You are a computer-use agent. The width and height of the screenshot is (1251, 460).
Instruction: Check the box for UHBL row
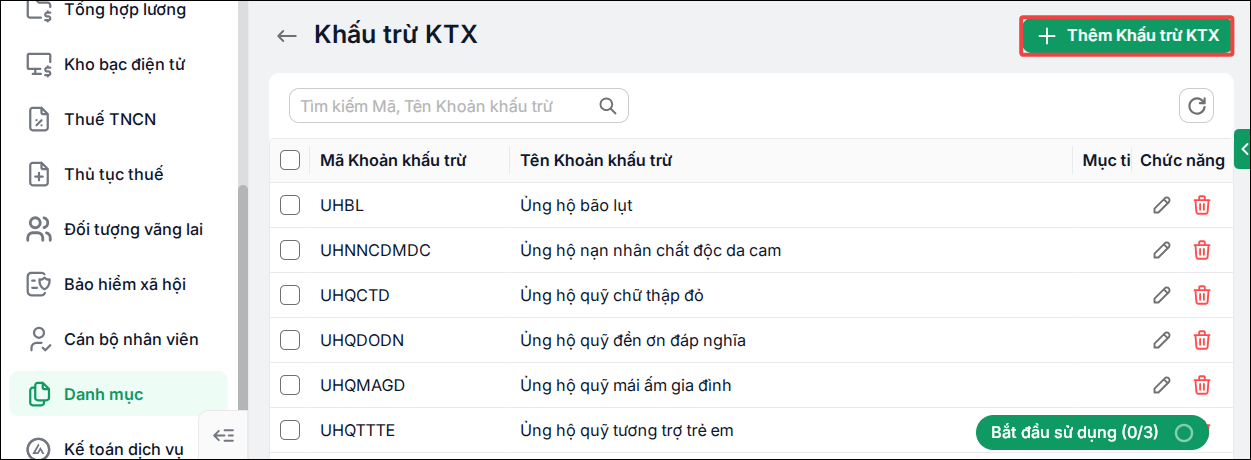290,205
